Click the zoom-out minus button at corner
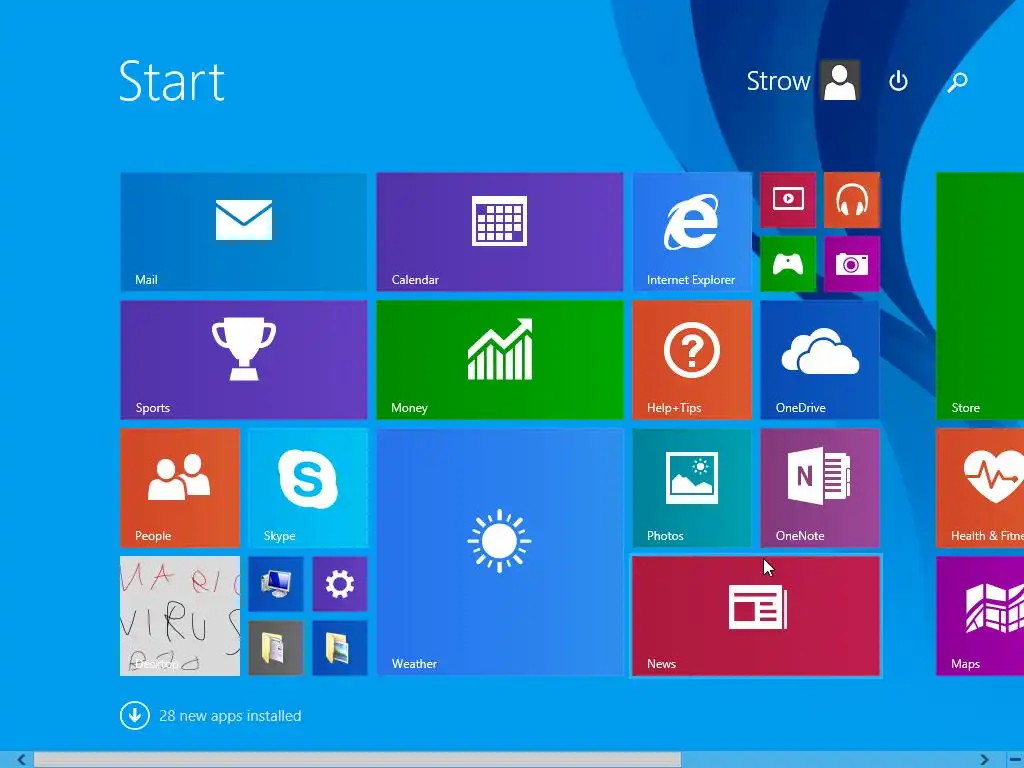 click(1015, 760)
